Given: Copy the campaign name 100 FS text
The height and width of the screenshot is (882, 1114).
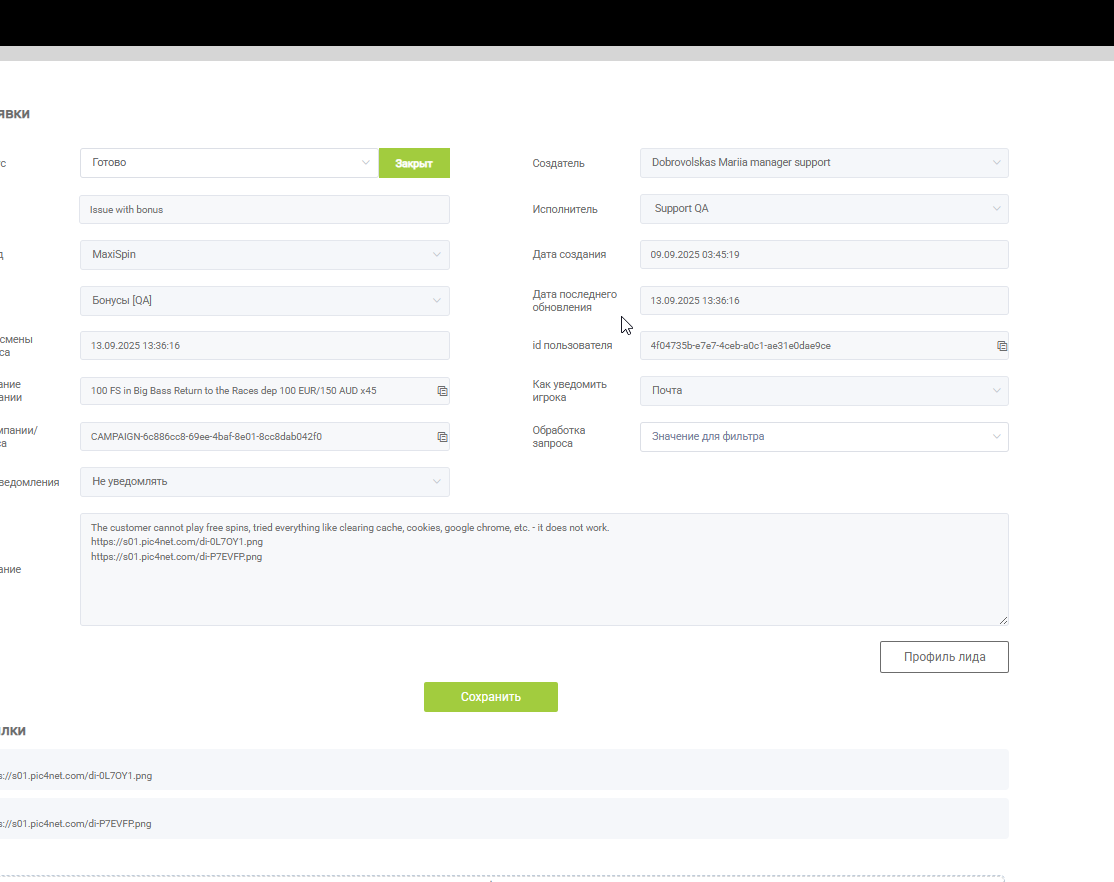Looking at the screenshot, I should pyautogui.click(x=442, y=391).
